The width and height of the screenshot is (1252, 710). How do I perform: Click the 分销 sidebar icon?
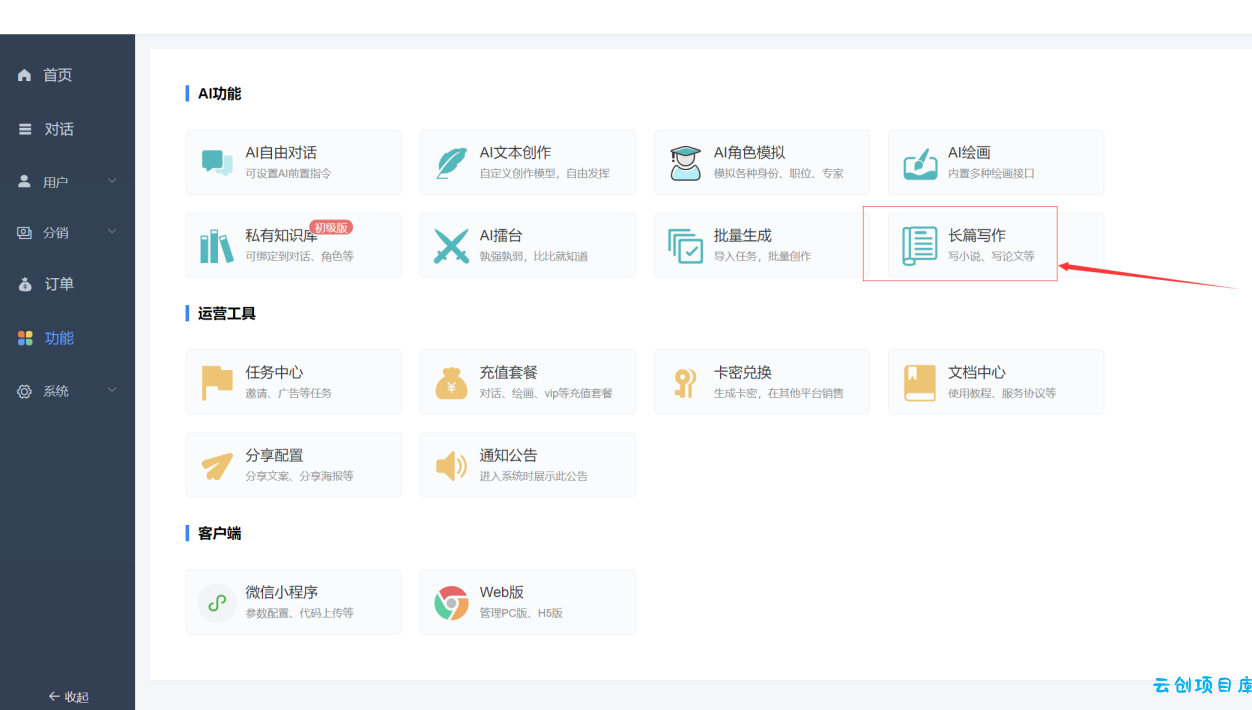pyautogui.click(x=25, y=232)
